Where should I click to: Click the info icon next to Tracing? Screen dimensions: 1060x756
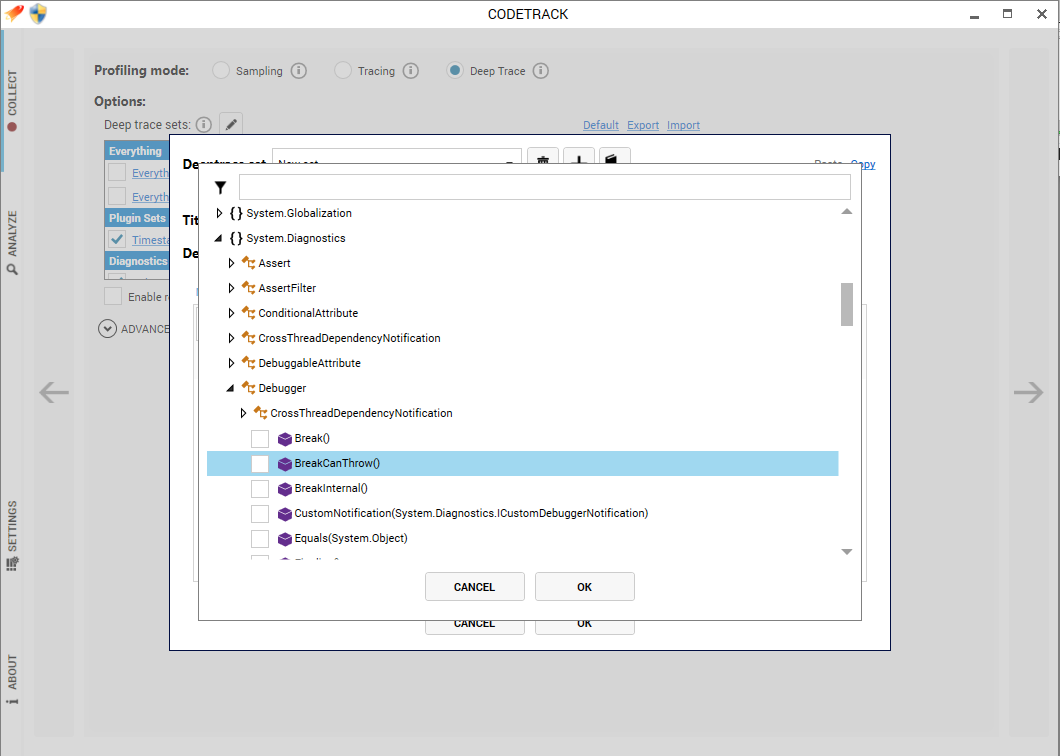(411, 71)
